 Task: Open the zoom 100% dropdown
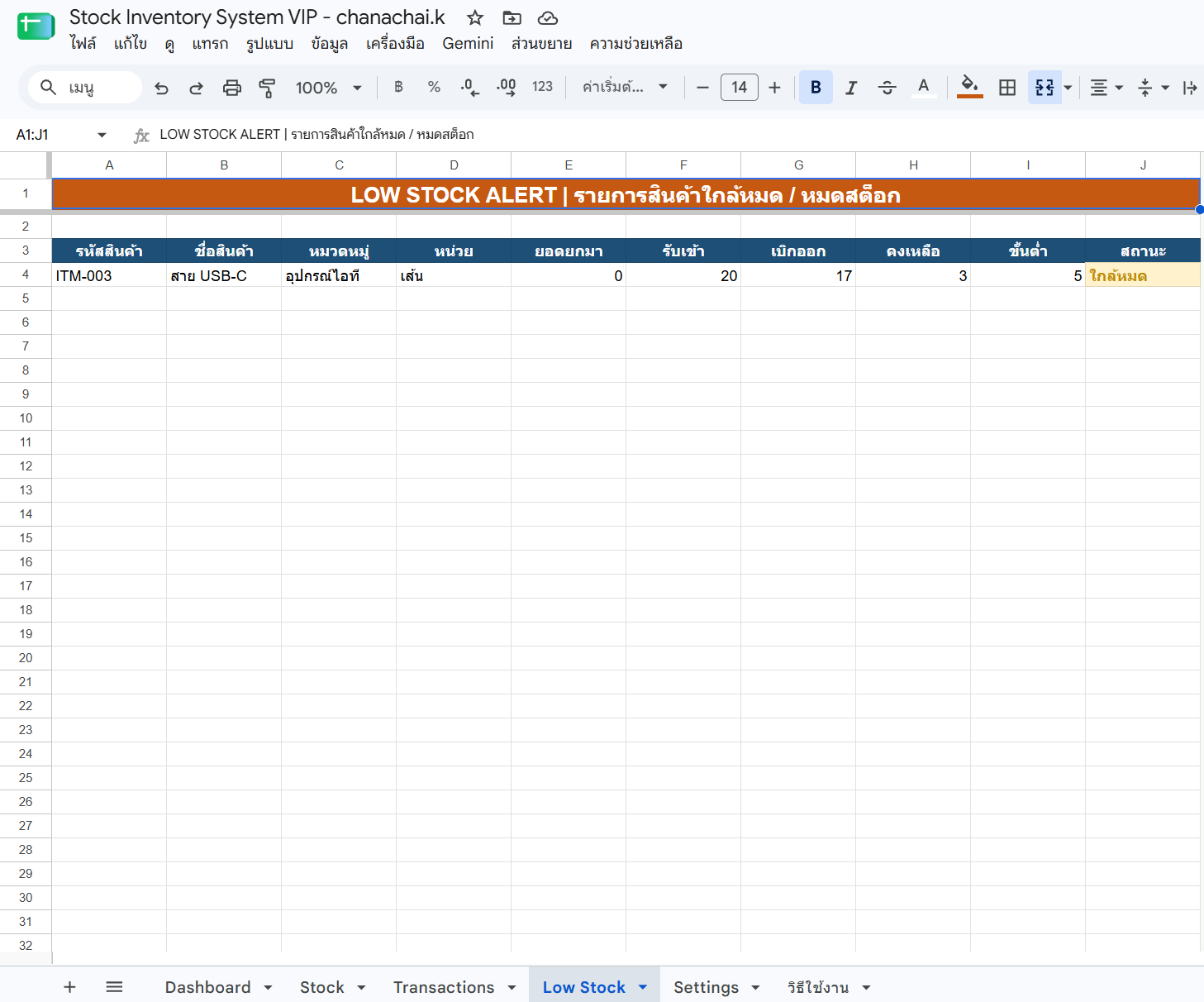tap(329, 88)
